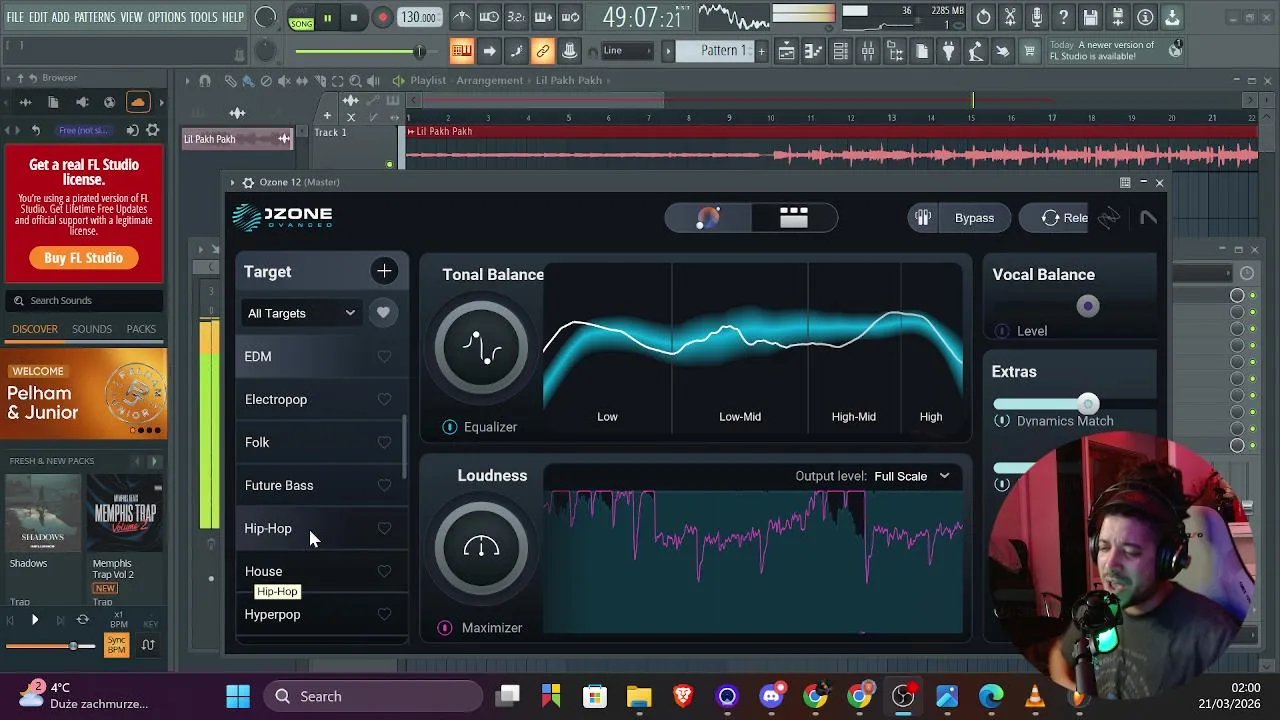Add a new target in Ozone

point(384,271)
